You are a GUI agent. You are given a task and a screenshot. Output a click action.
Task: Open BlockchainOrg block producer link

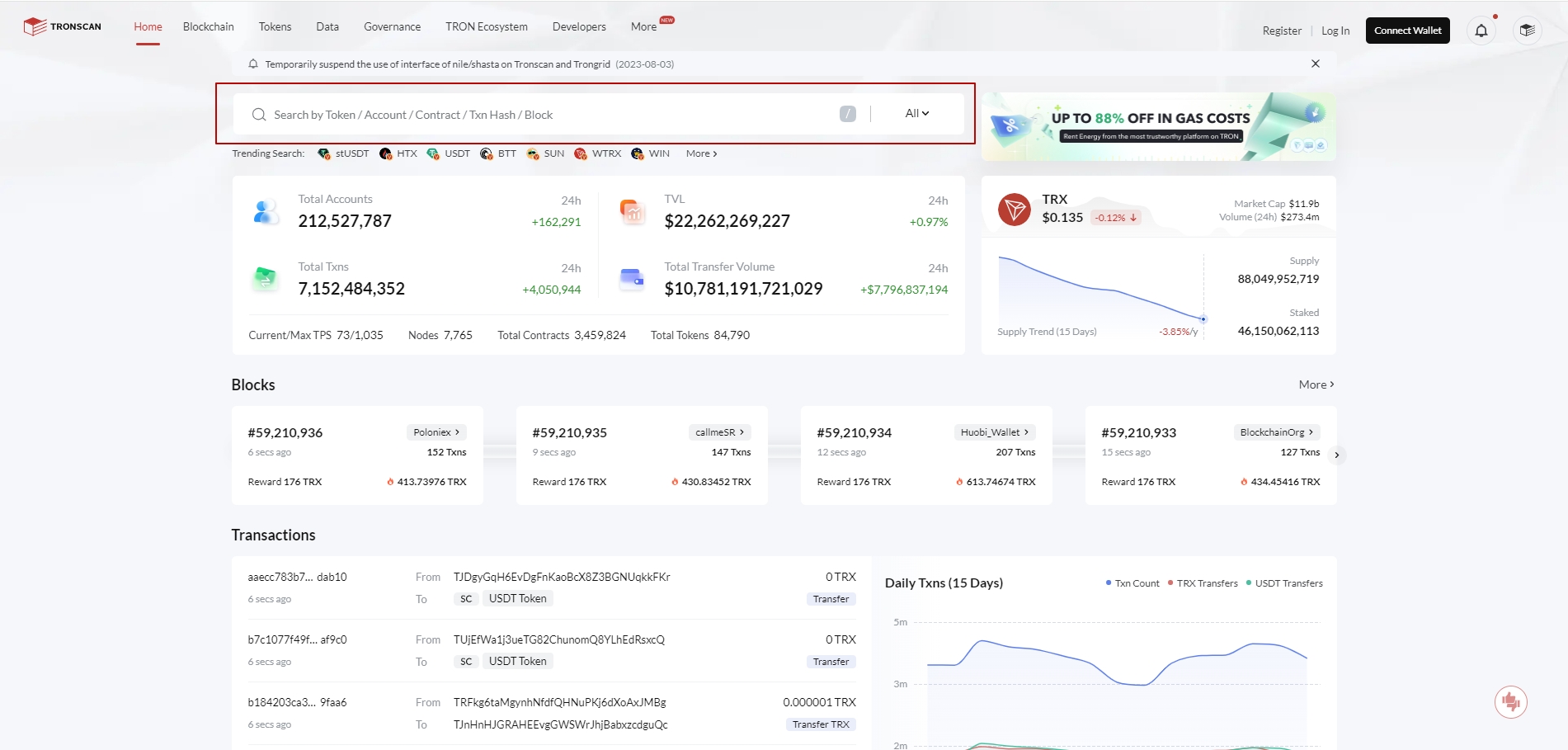coord(1276,432)
